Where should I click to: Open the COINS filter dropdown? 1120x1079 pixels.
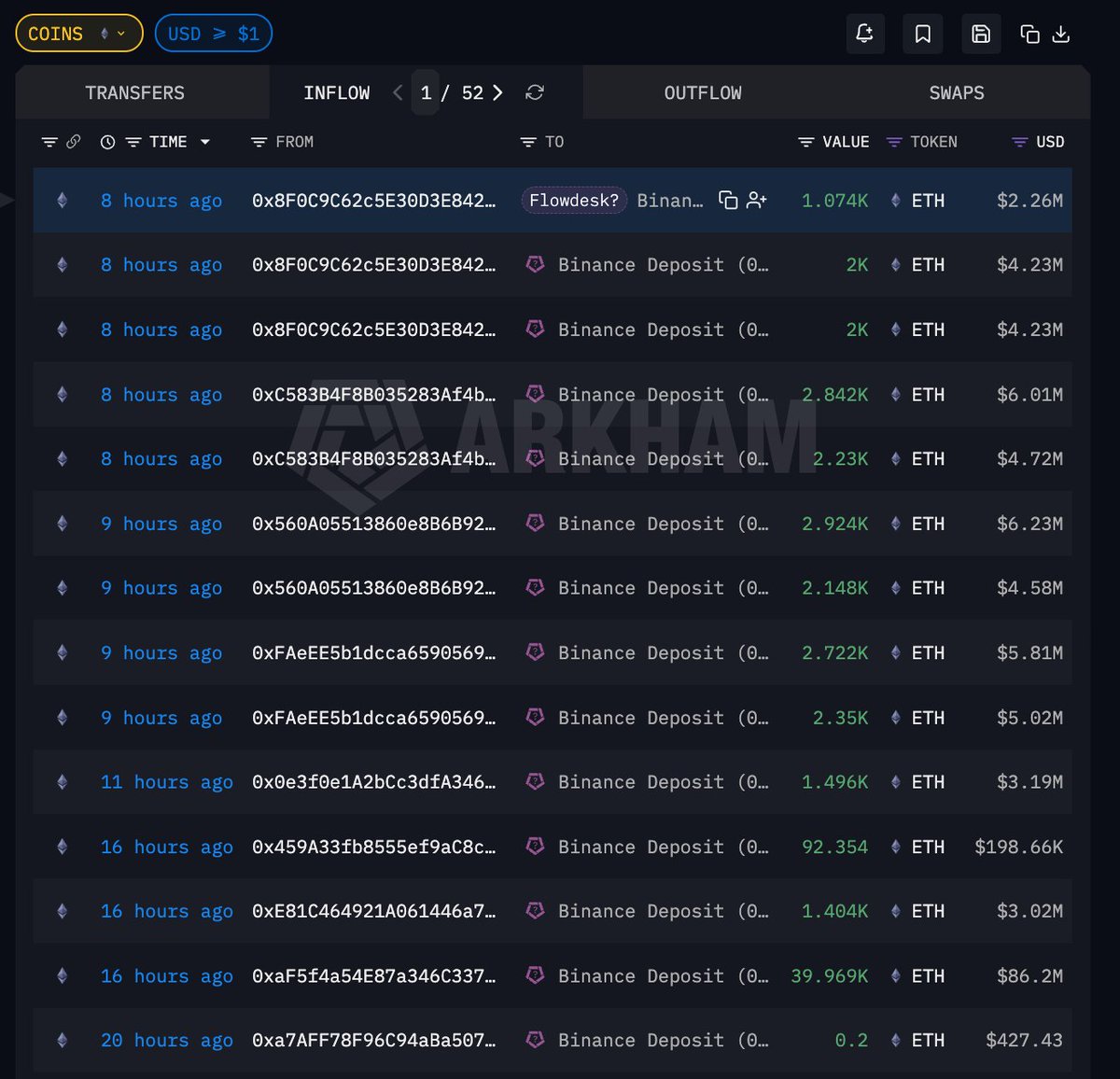point(79,34)
